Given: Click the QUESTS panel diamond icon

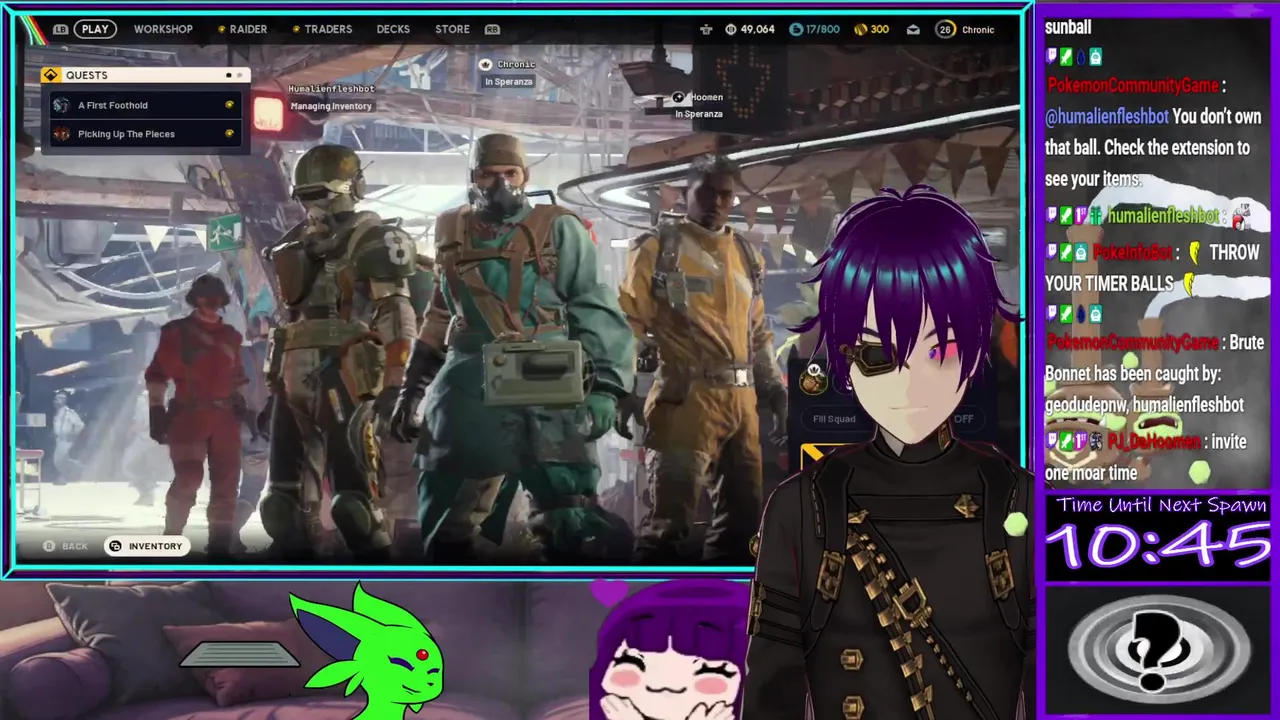Looking at the screenshot, I should click(51, 75).
